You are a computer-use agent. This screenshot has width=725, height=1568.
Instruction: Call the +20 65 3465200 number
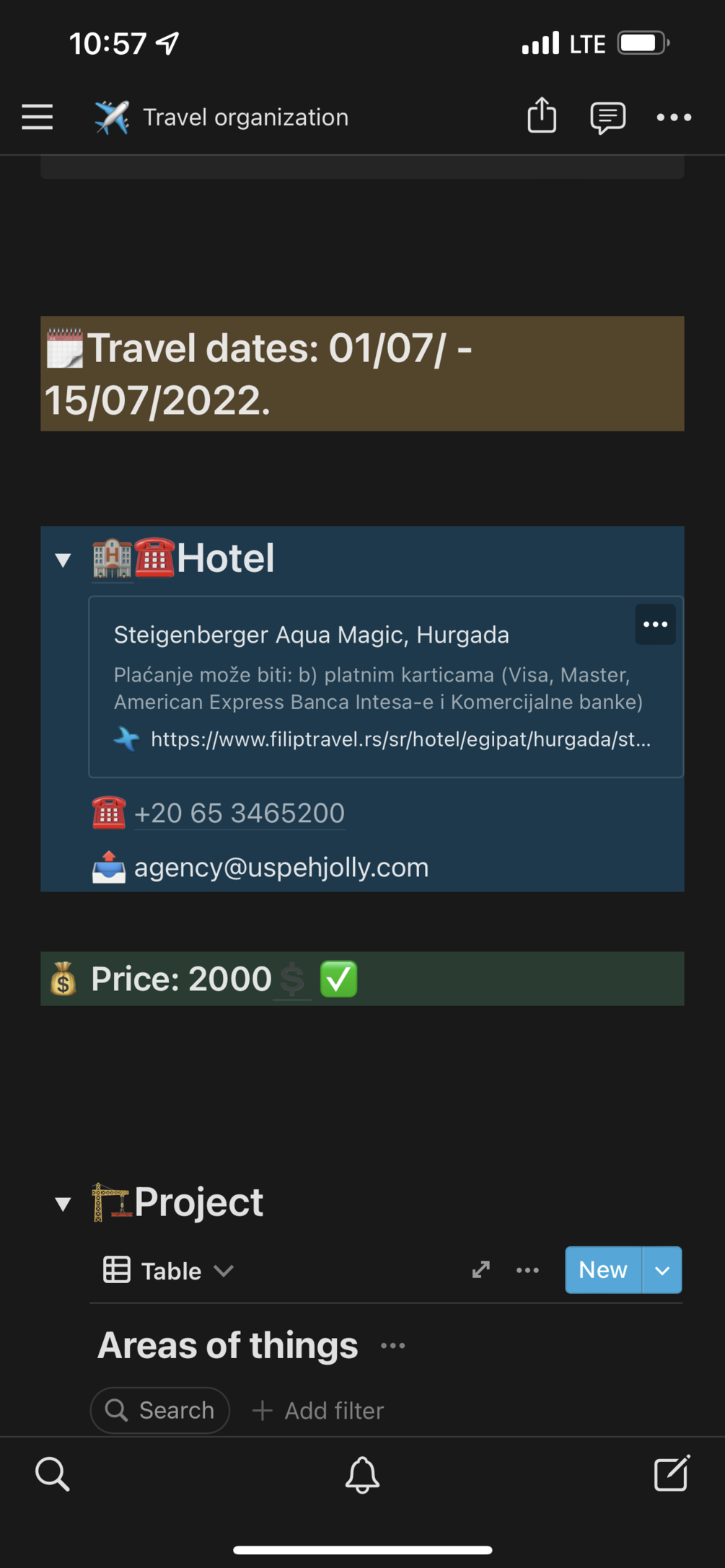tap(240, 814)
